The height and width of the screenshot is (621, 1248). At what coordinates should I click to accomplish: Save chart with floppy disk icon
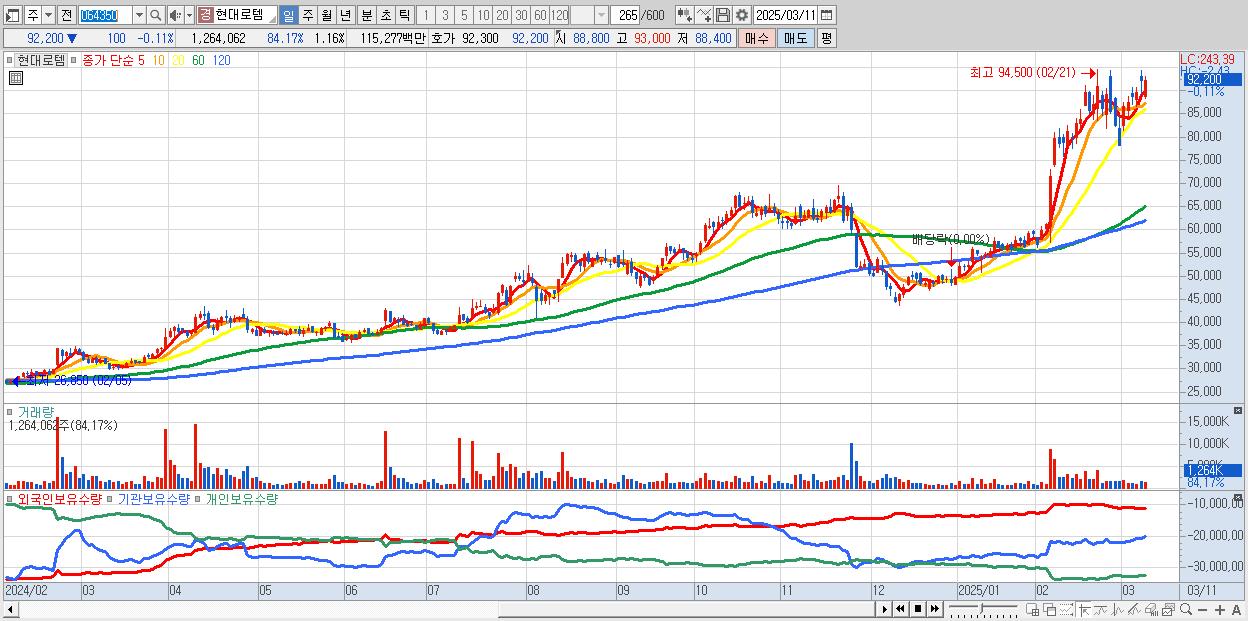pos(723,15)
